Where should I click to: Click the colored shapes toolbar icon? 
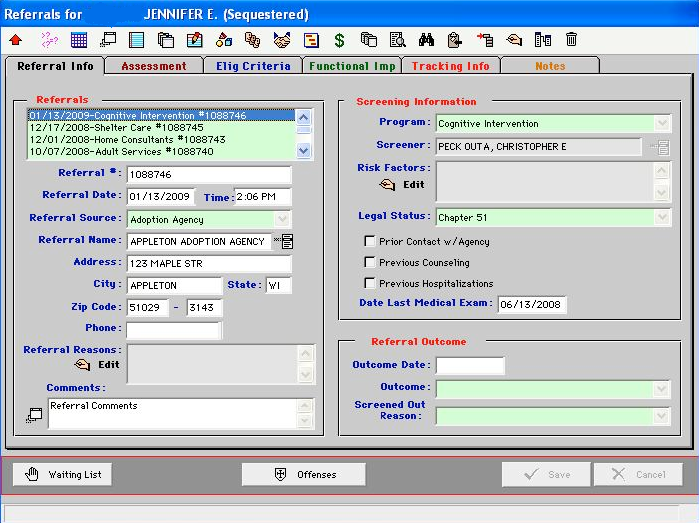point(224,40)
